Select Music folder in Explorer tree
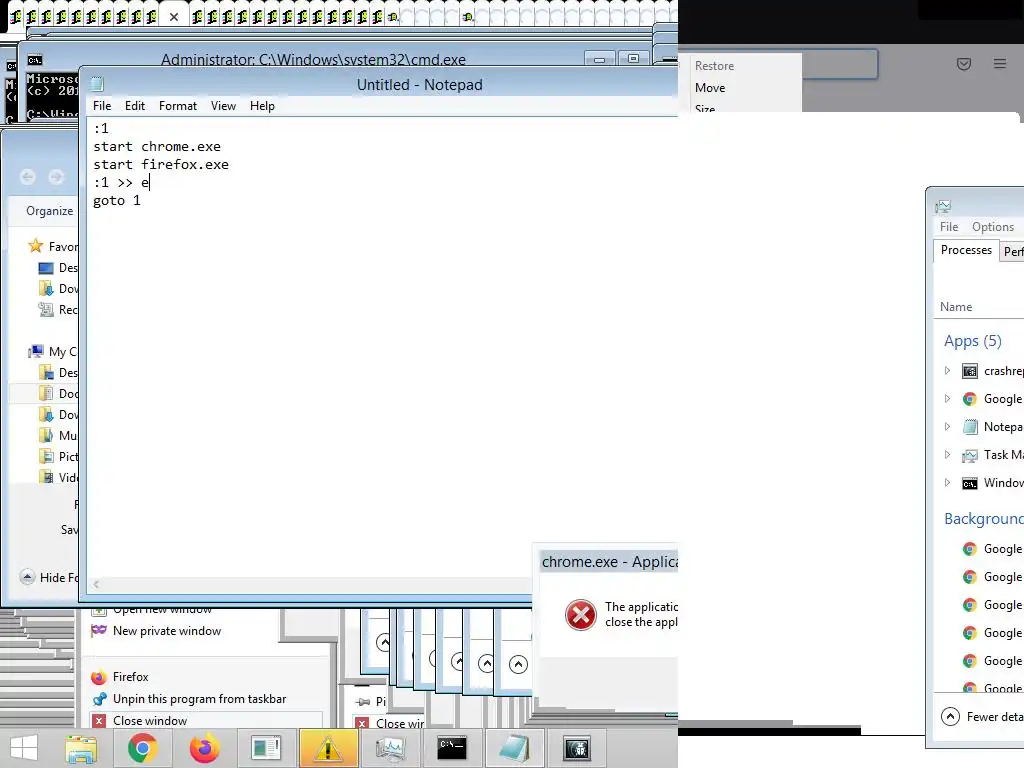The width and height of the screenshot is (1024, 768). point(58,436)
